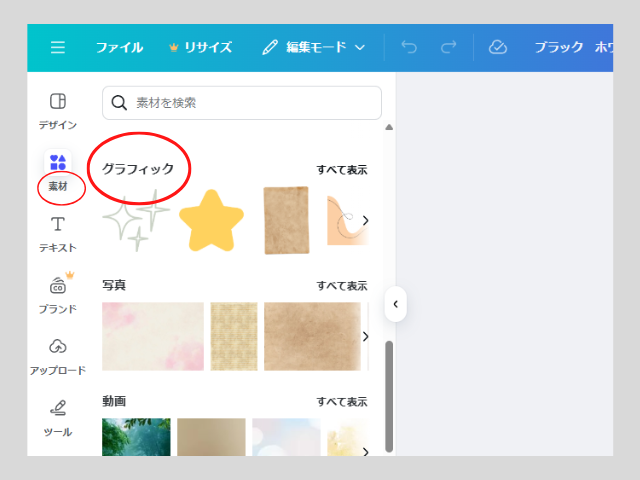This screenshot has height=480, width=640.
Task: Click the redo arrow
Action: click(x=448, y=47)
